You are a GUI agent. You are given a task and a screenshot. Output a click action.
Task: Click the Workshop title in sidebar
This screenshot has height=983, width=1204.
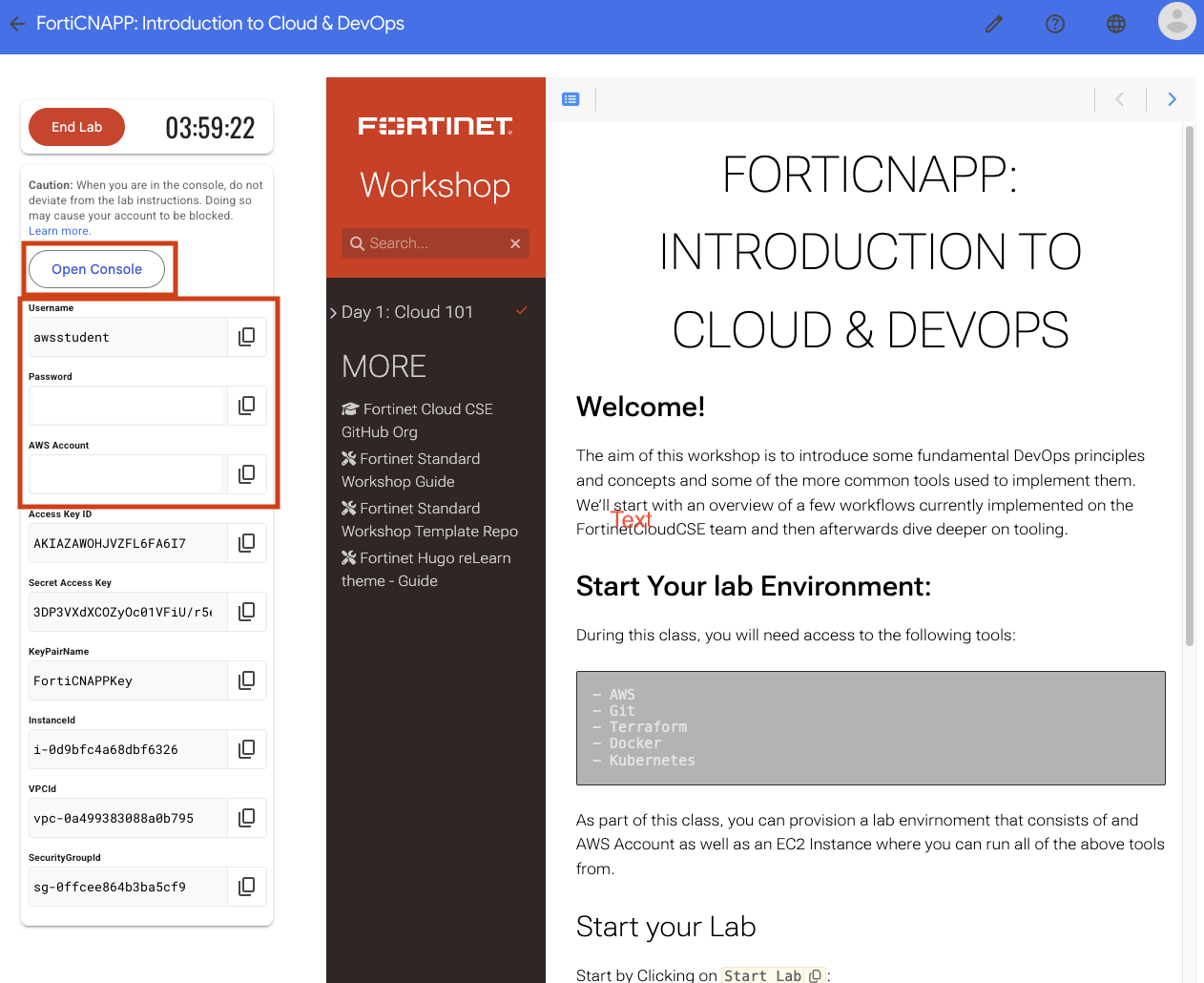[435, 185]
